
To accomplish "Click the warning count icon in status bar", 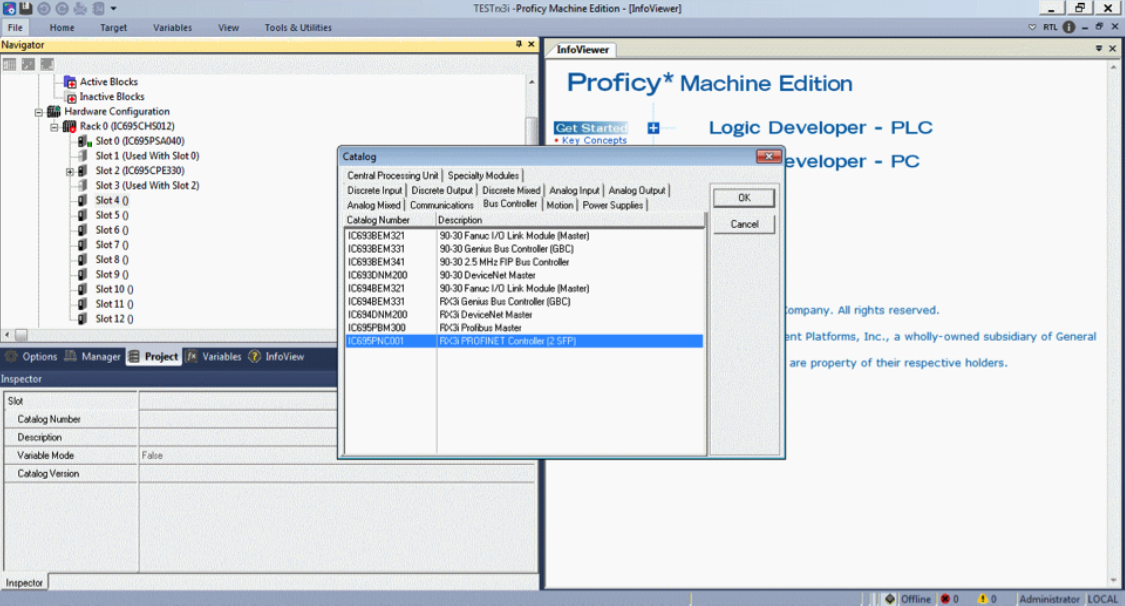I will [x=982, y=599].
